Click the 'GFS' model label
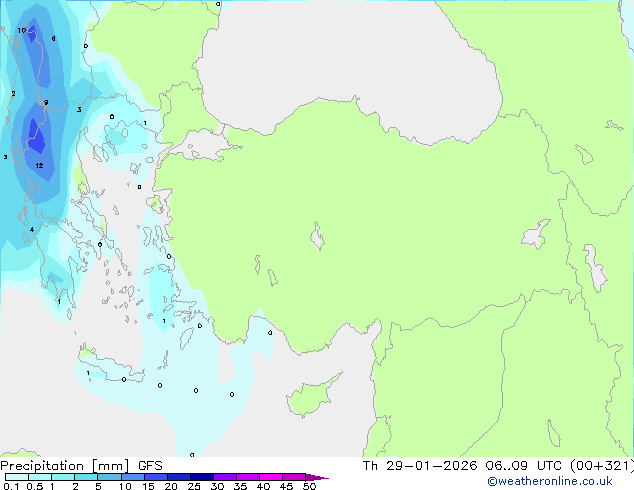This screenshot has width=634, height=490. 150,466
